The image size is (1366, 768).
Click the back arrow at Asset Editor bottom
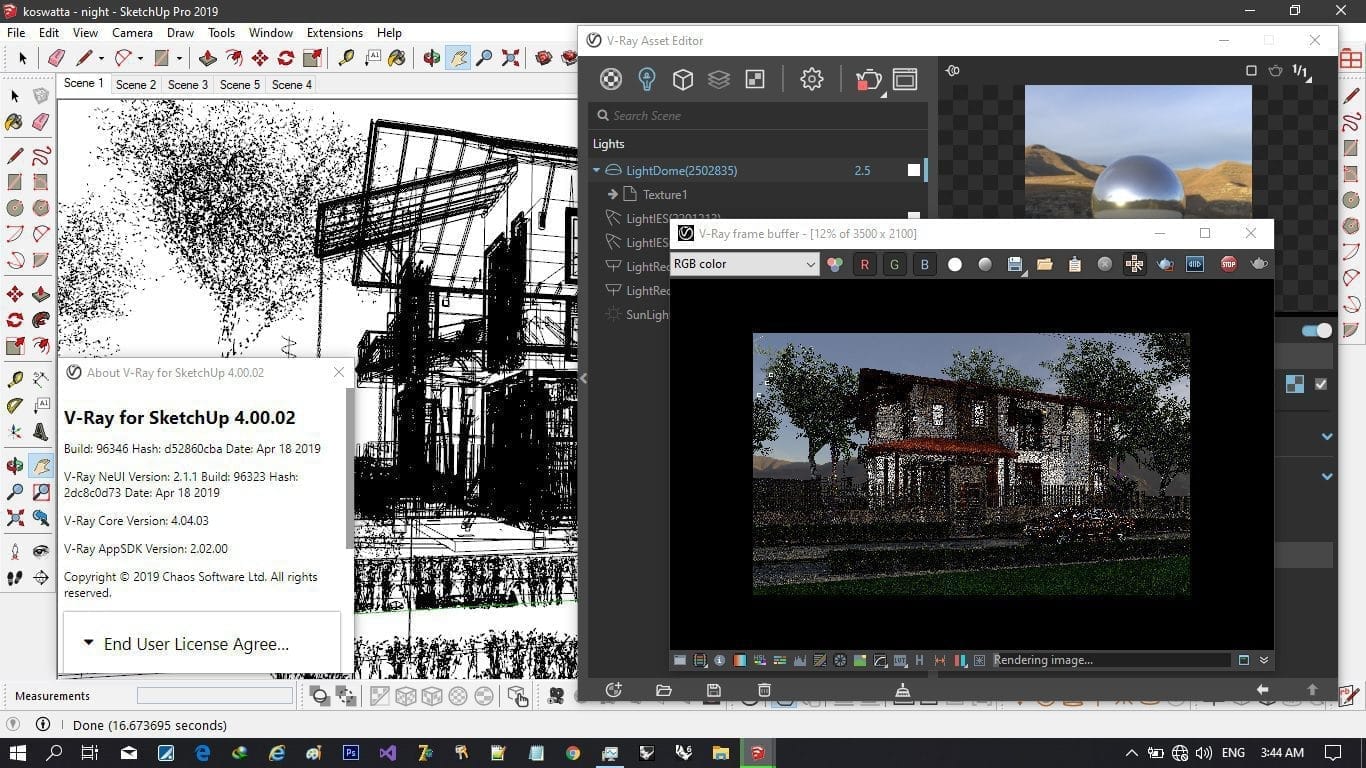[x=1262, y=690]
